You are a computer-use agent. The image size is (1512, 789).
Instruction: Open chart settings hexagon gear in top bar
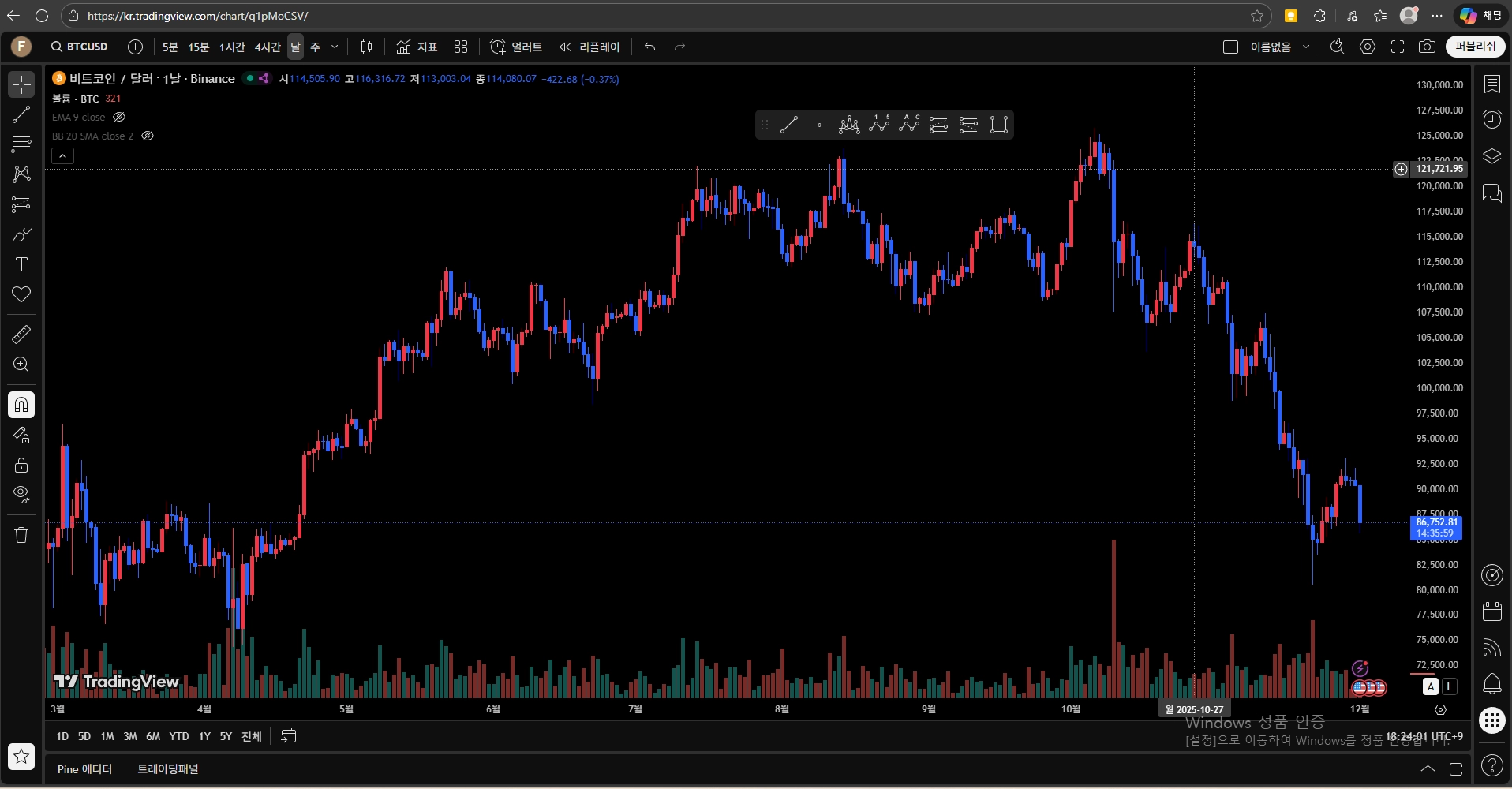[1368, 47]
